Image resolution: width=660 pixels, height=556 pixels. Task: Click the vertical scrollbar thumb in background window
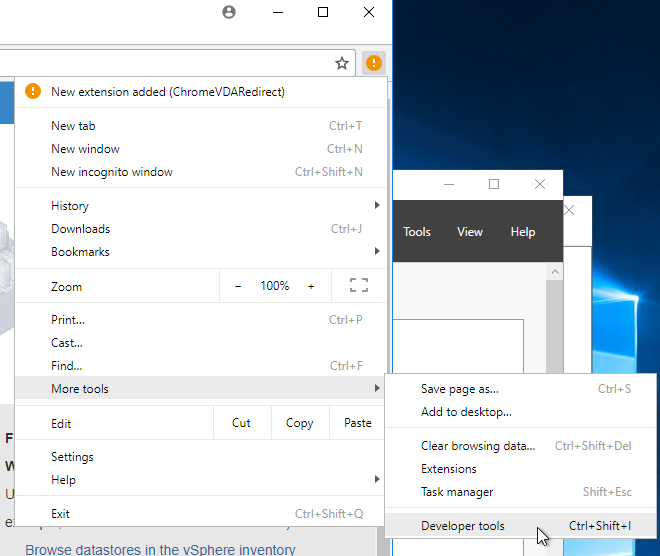pos(555,326)
